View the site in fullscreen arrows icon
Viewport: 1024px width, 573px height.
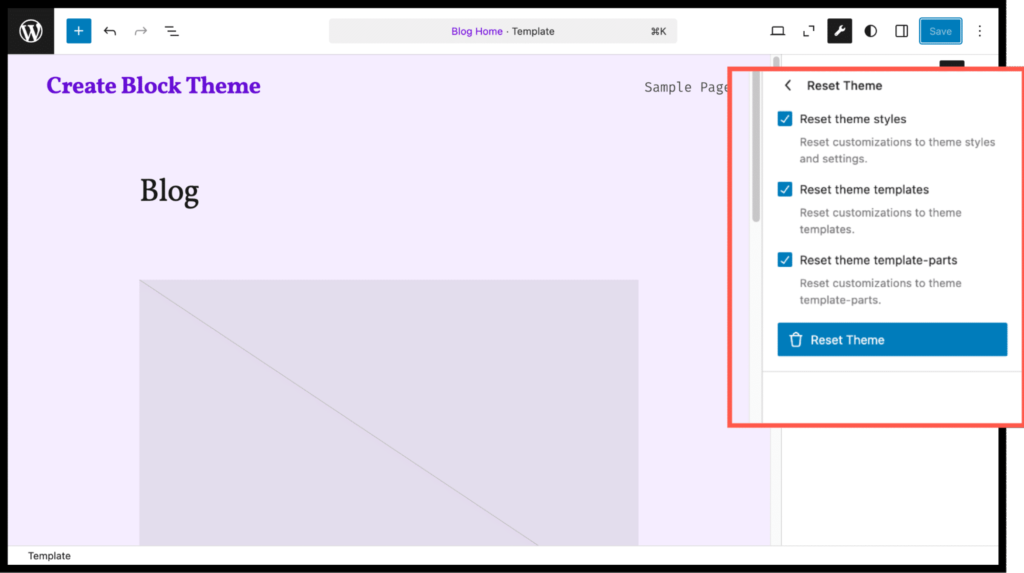(x=808, y=31)
